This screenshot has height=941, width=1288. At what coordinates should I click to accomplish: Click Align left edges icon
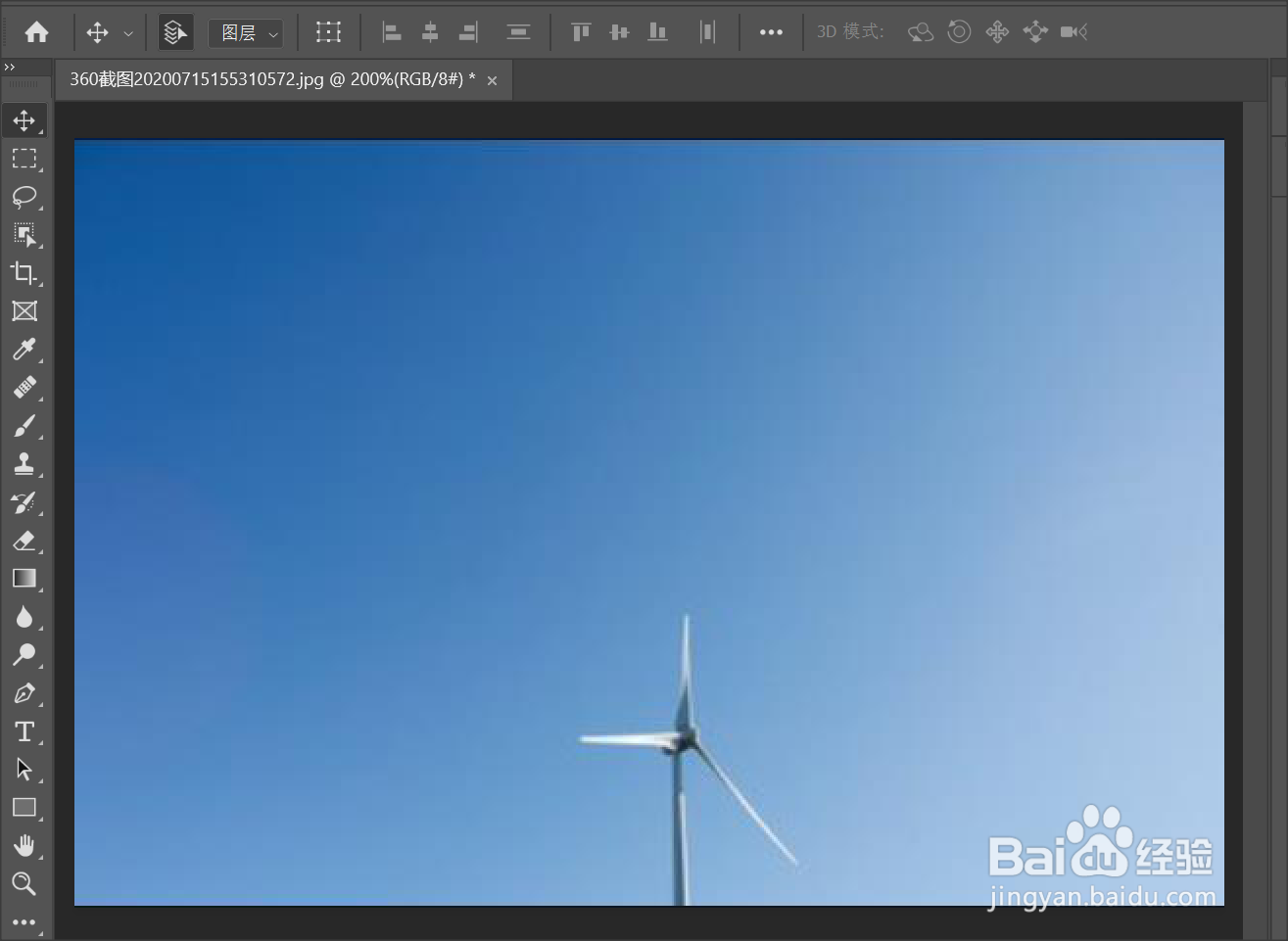point(392,32)
